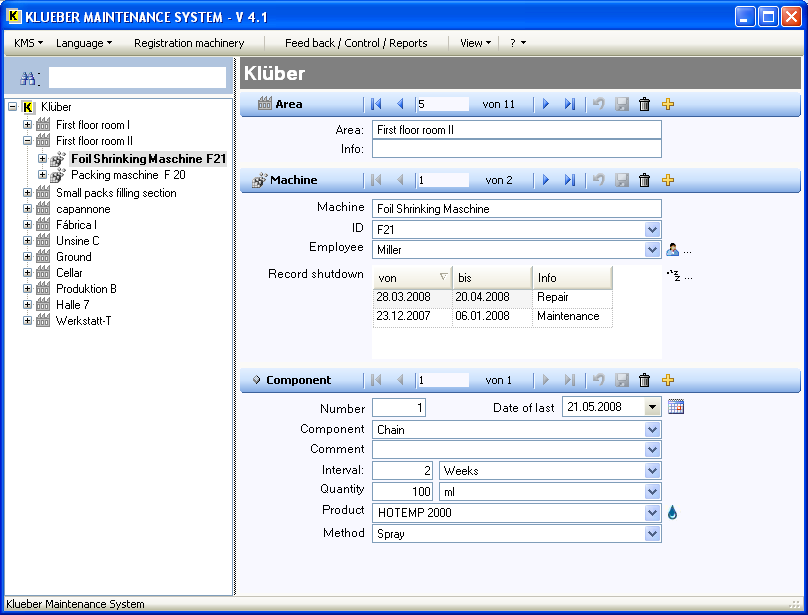Click the component Number field

399,408
